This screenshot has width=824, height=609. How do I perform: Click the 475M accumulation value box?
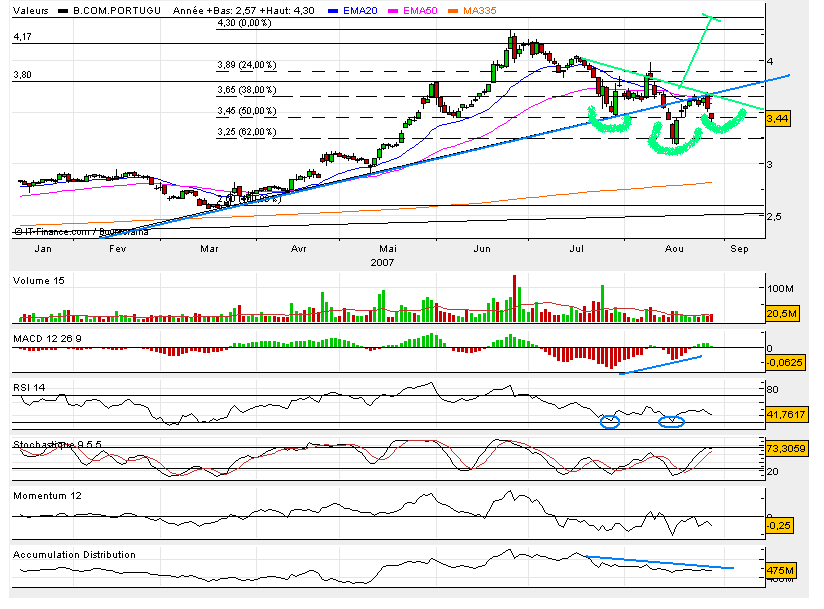click(780, 571)
